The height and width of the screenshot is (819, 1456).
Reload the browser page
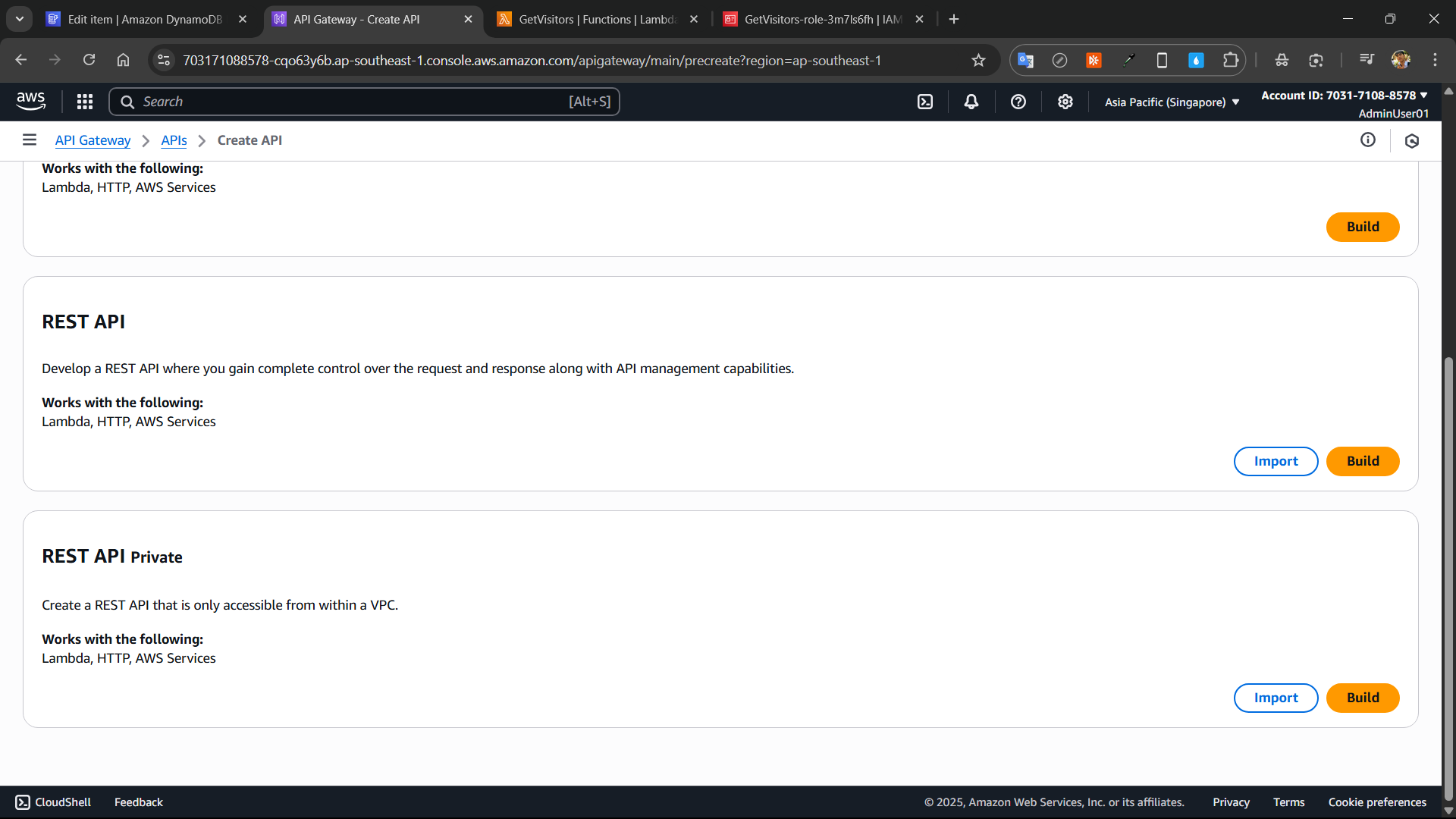click(89, 60)
